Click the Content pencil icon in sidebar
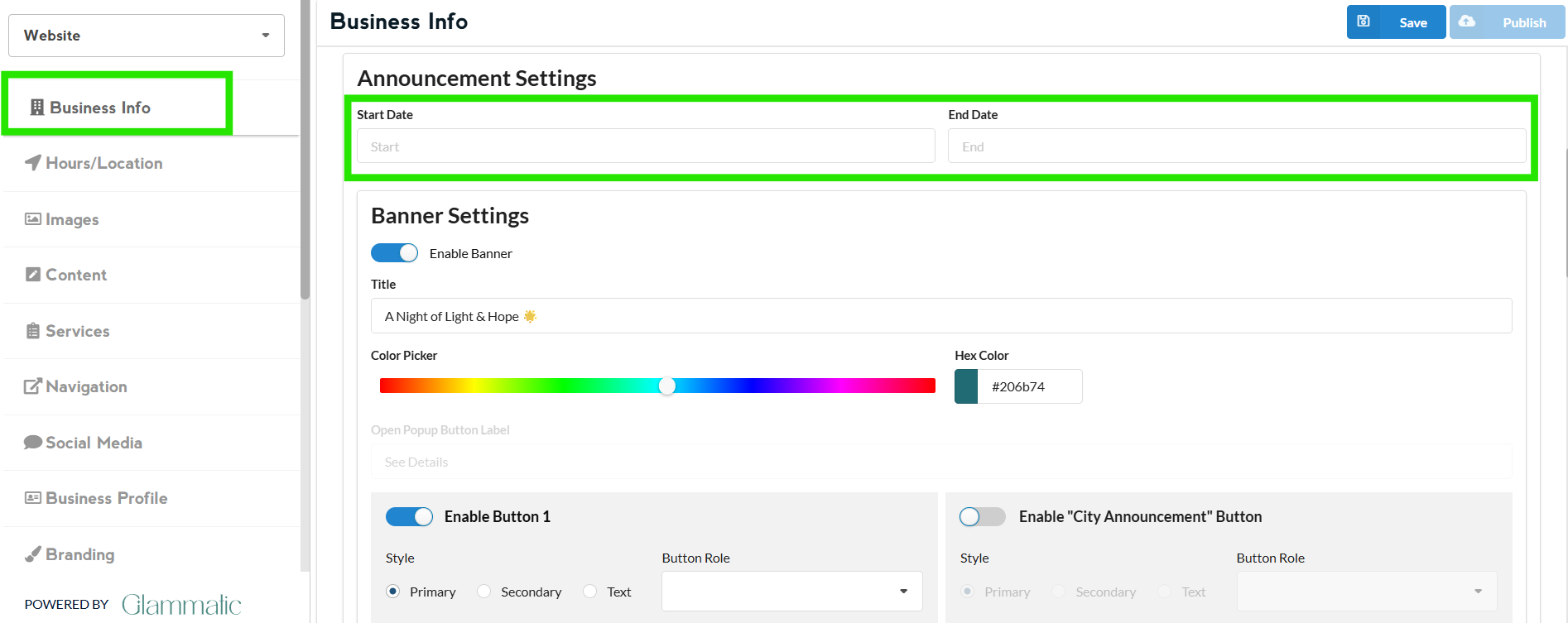The image size is (1568, 623). [x=33, y=275]
